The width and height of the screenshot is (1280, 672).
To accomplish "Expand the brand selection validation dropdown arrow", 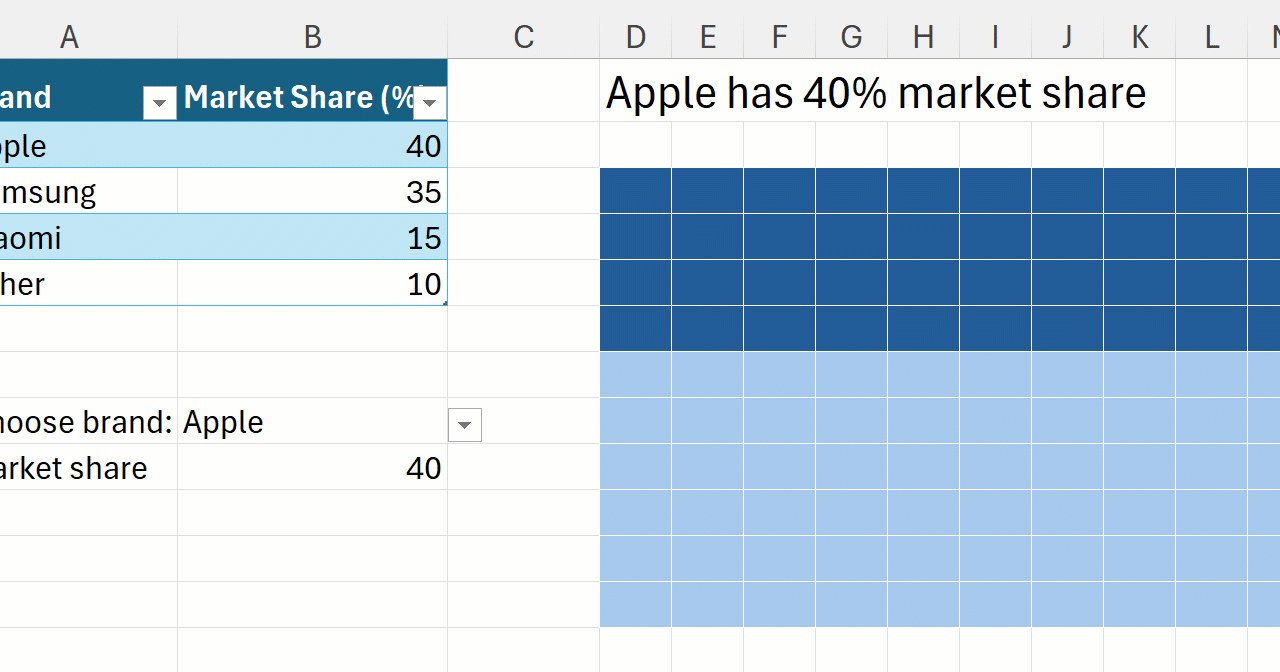I will [464, 425].
